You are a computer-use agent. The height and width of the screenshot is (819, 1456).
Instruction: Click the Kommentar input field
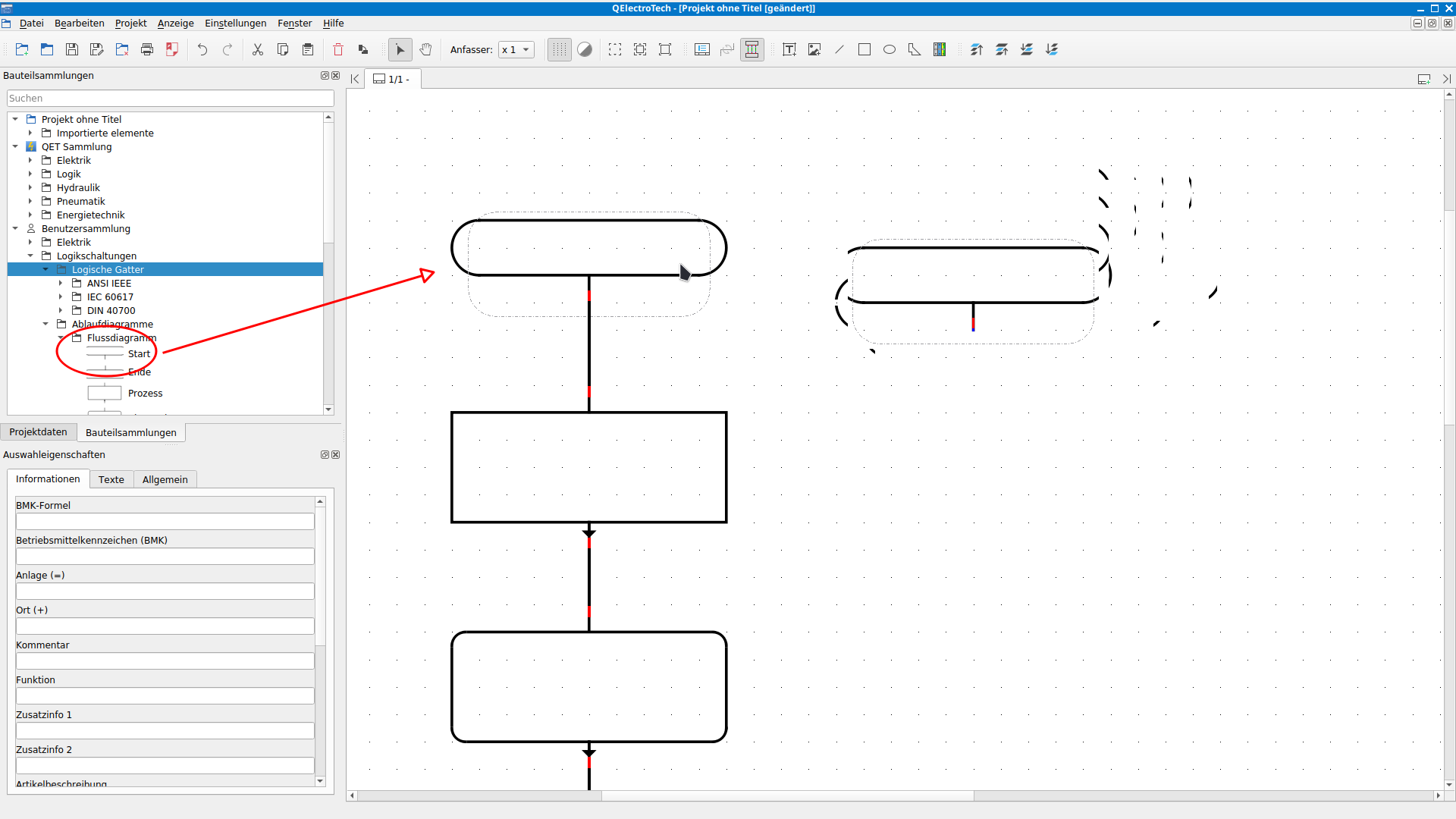(x=165, y=661)
